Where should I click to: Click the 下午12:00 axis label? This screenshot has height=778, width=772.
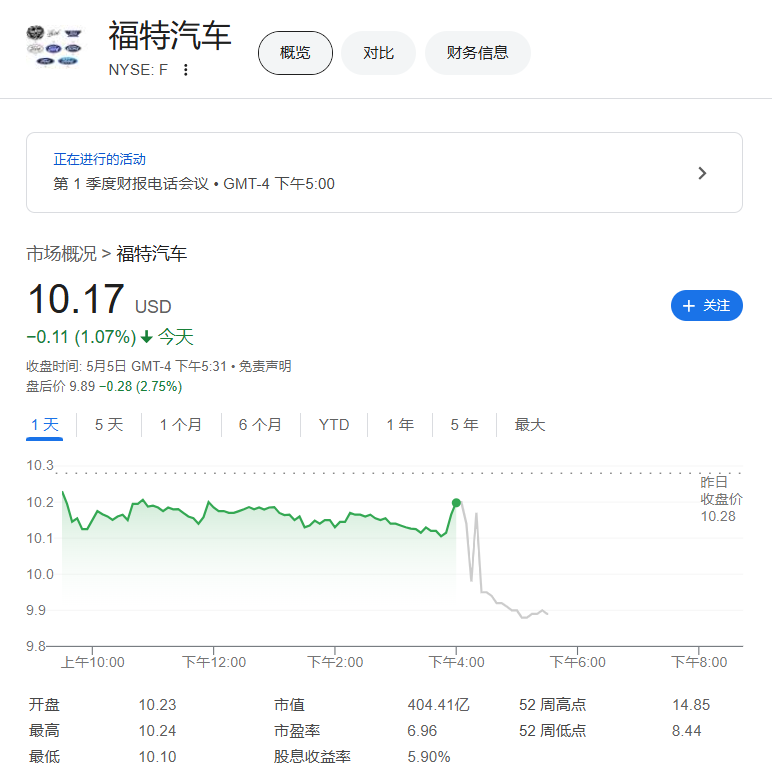(x=214, y=662)
